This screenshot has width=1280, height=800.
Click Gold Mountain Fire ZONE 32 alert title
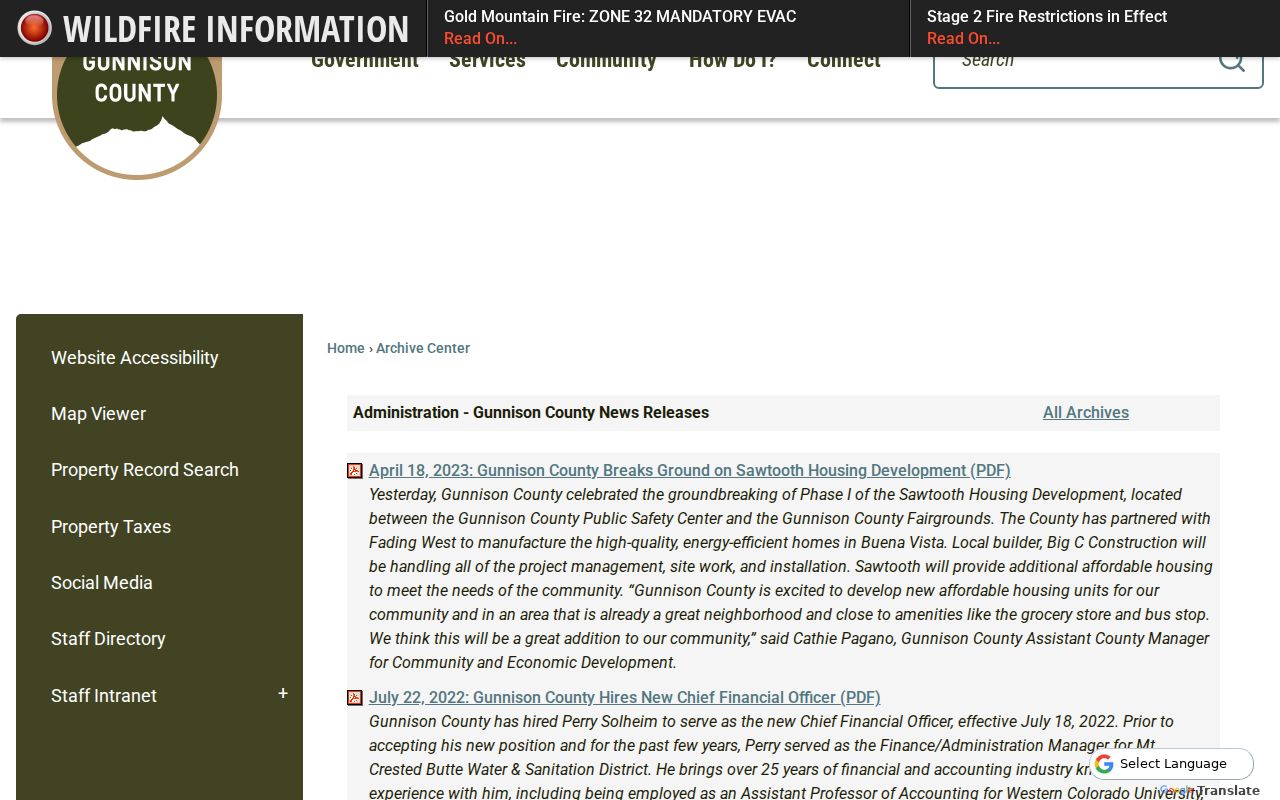620,16
